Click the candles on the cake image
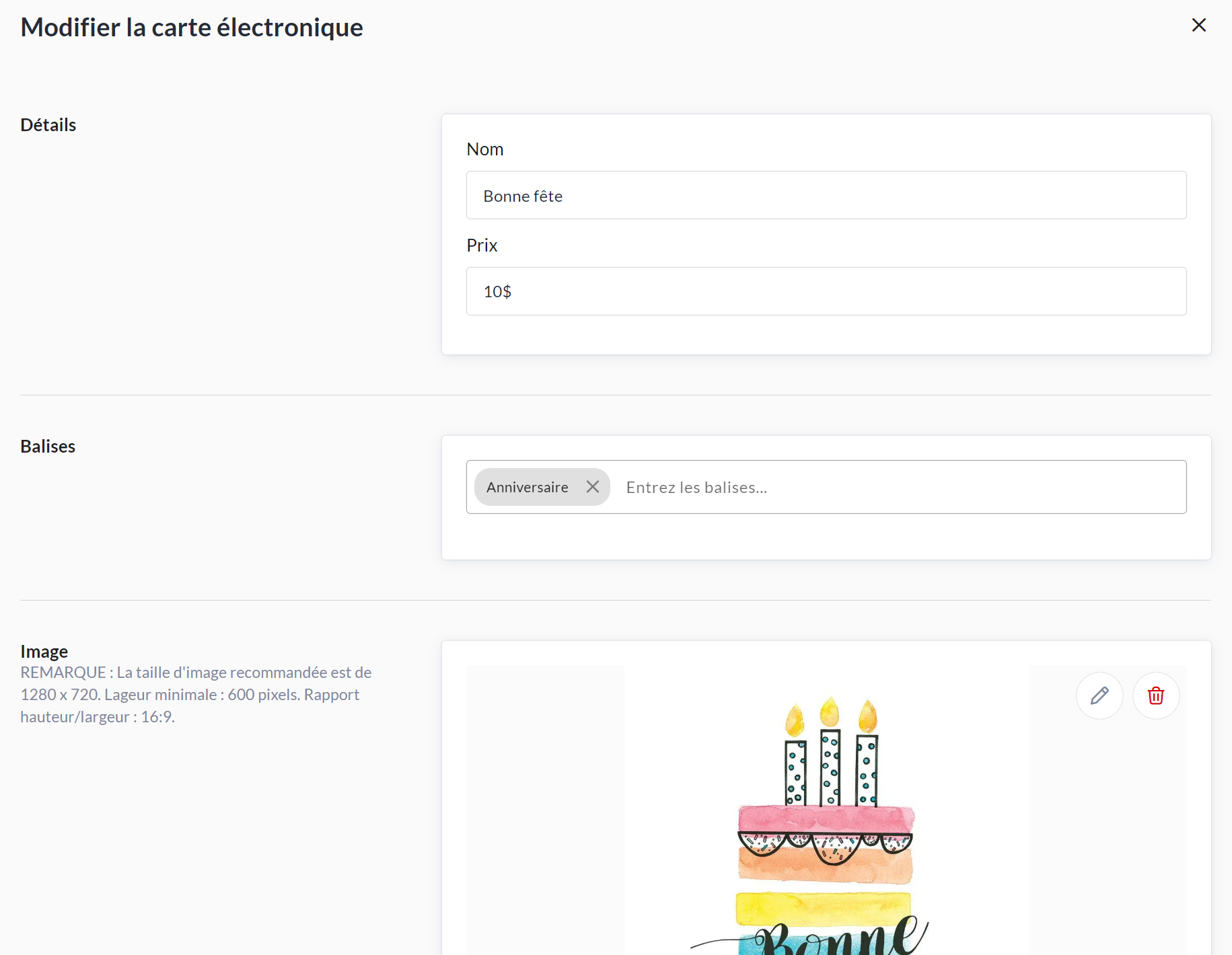Image resolution: width=1232 pixels, height=955 pixels. click(x=830, y=753)
